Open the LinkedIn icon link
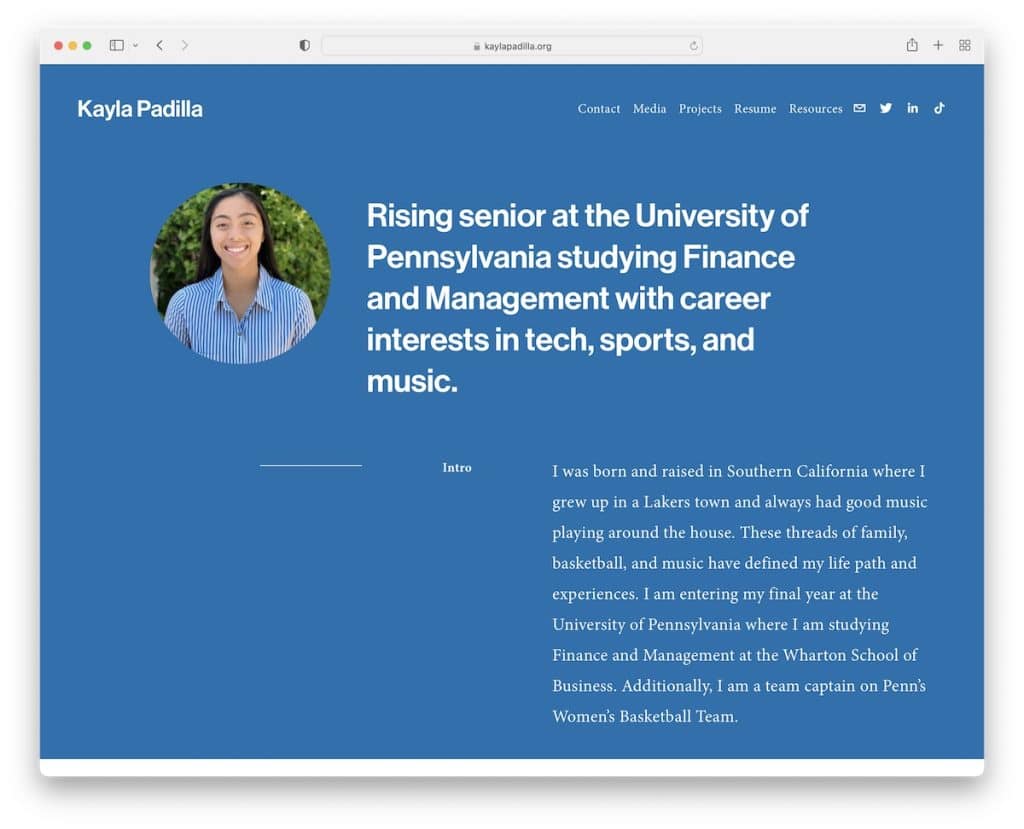The width and height of the screenshot is (1024, 829). (912, 108)
